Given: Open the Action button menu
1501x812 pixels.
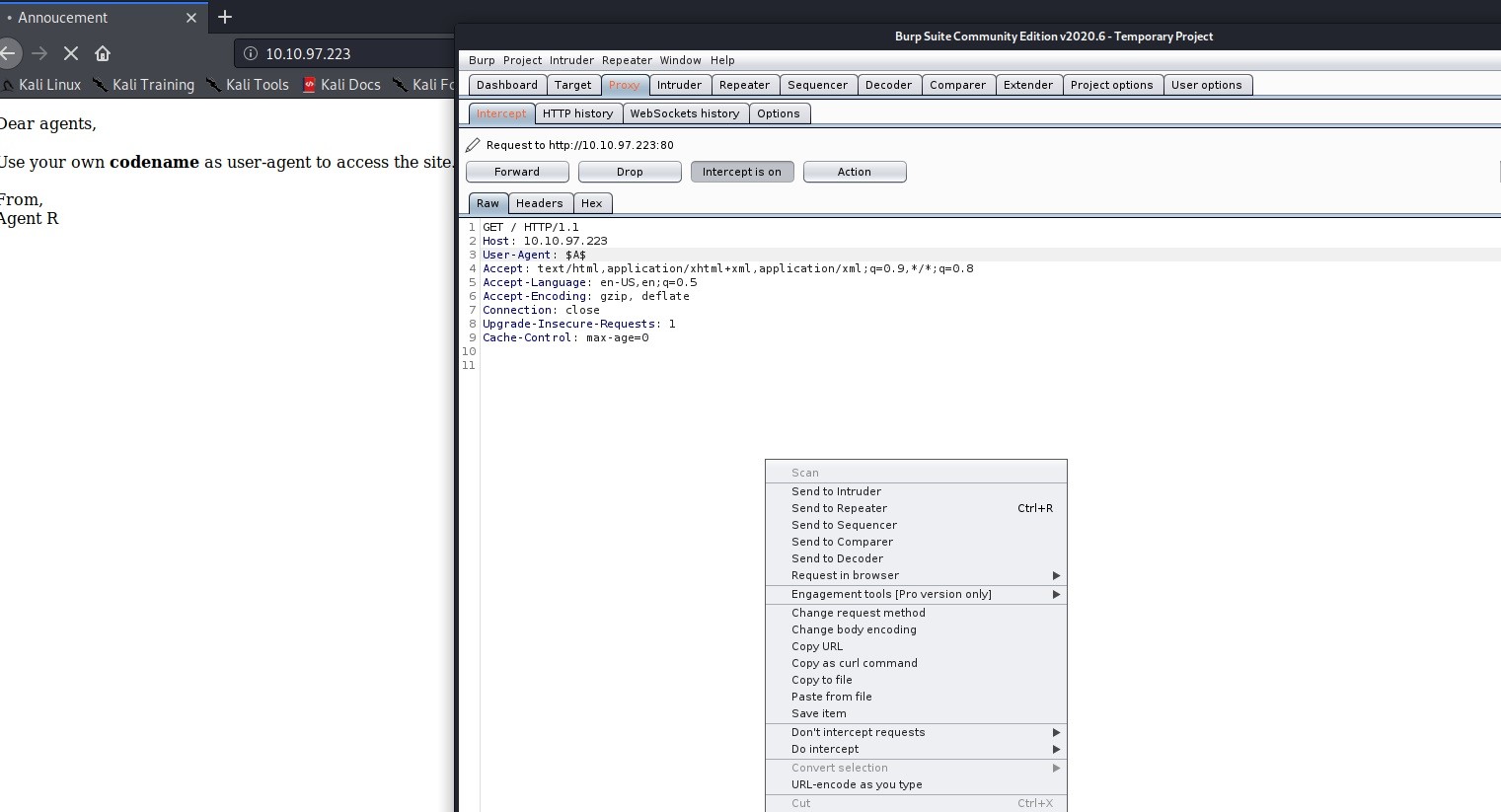Looking at the screenshot, I should [854, 172].
